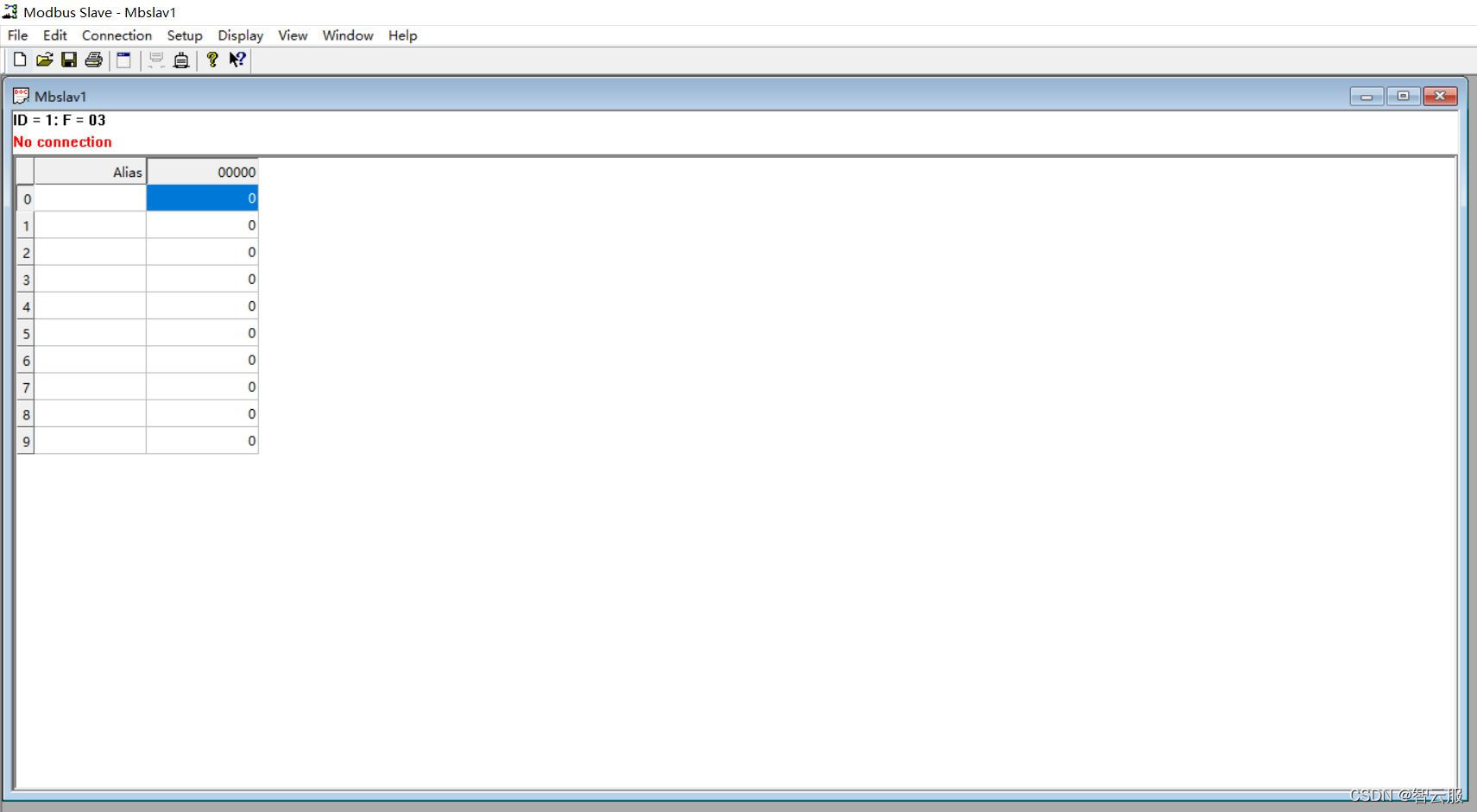Select the value cell in row 8

(202, 414)
